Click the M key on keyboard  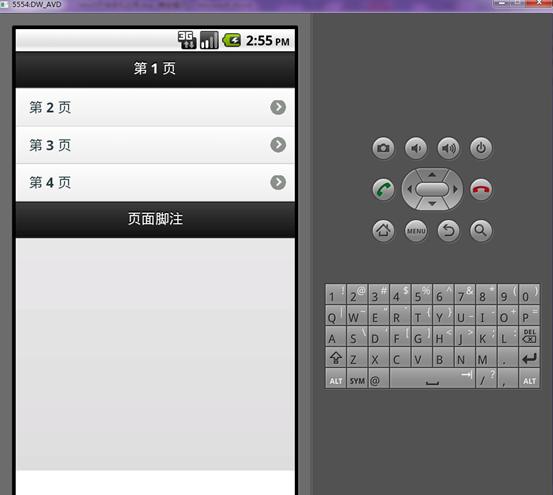coord(486,357)
